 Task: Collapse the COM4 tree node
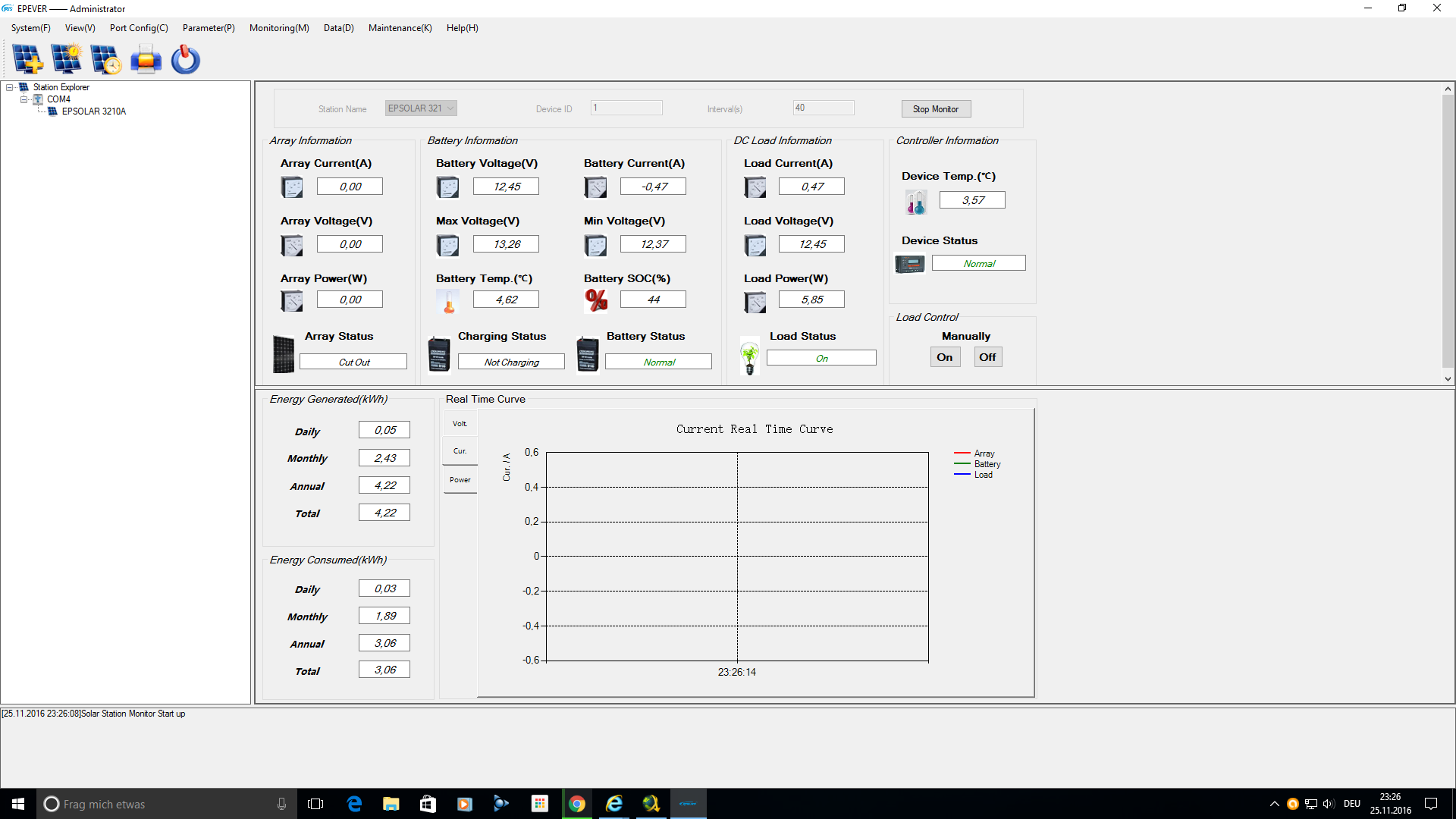pos(24,99)
